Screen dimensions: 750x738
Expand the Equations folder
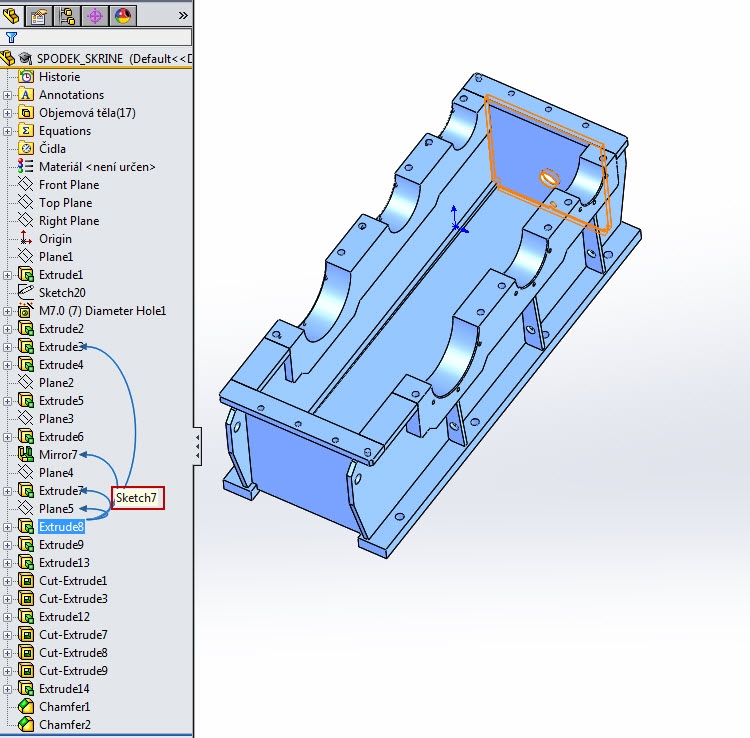pos(7,131)
